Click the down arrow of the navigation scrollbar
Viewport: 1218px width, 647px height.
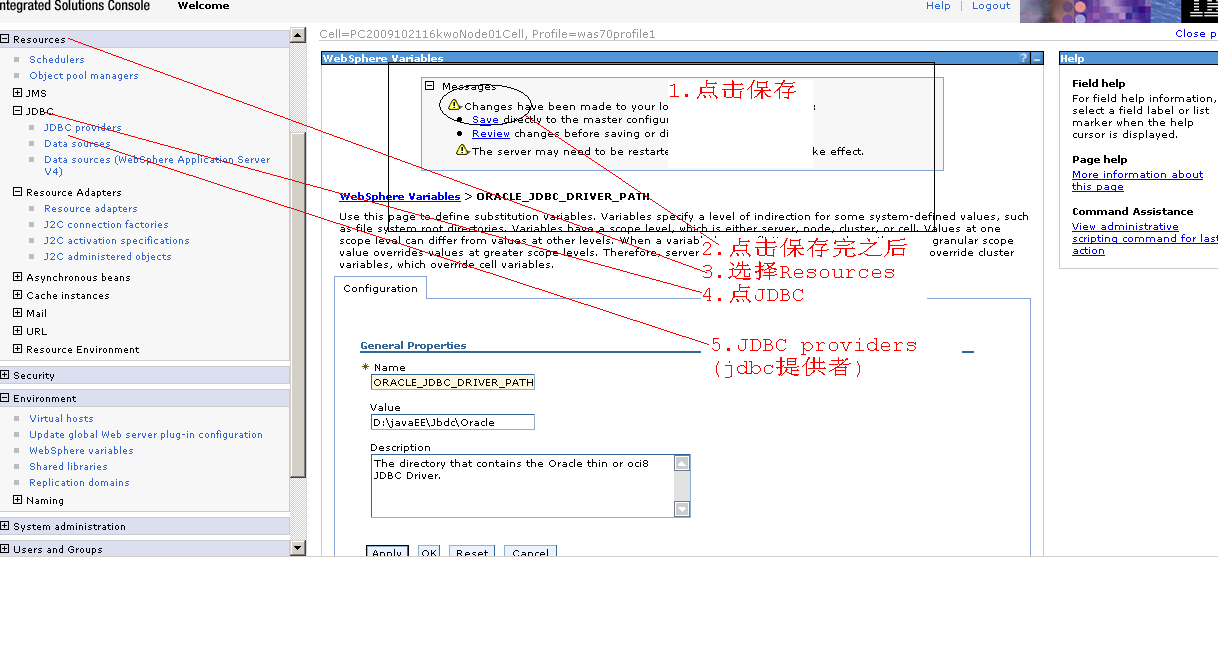tap(297, 548)
